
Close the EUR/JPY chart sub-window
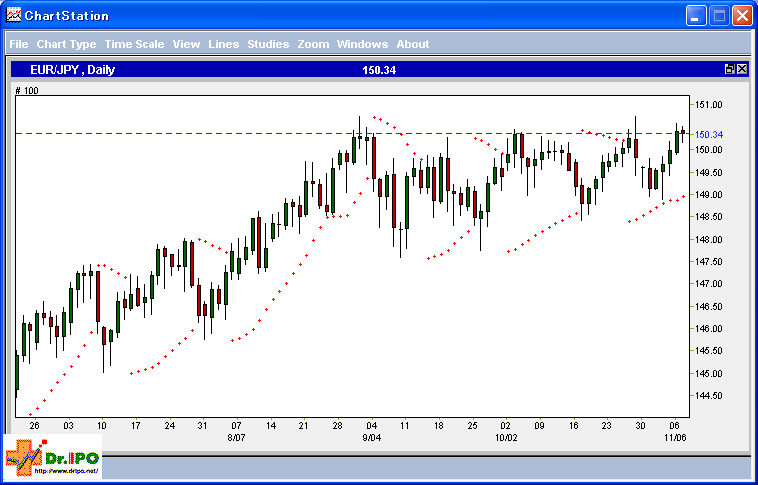[x=742, y=69]
